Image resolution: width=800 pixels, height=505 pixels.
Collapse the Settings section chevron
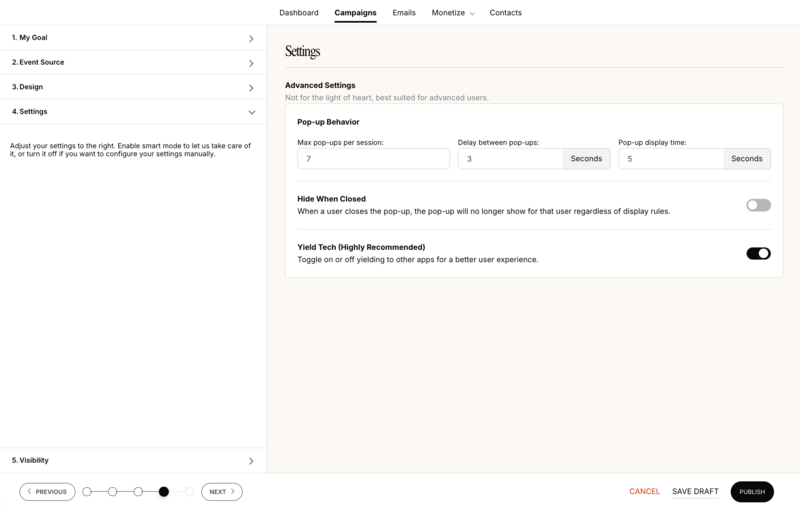coord(252,112)
